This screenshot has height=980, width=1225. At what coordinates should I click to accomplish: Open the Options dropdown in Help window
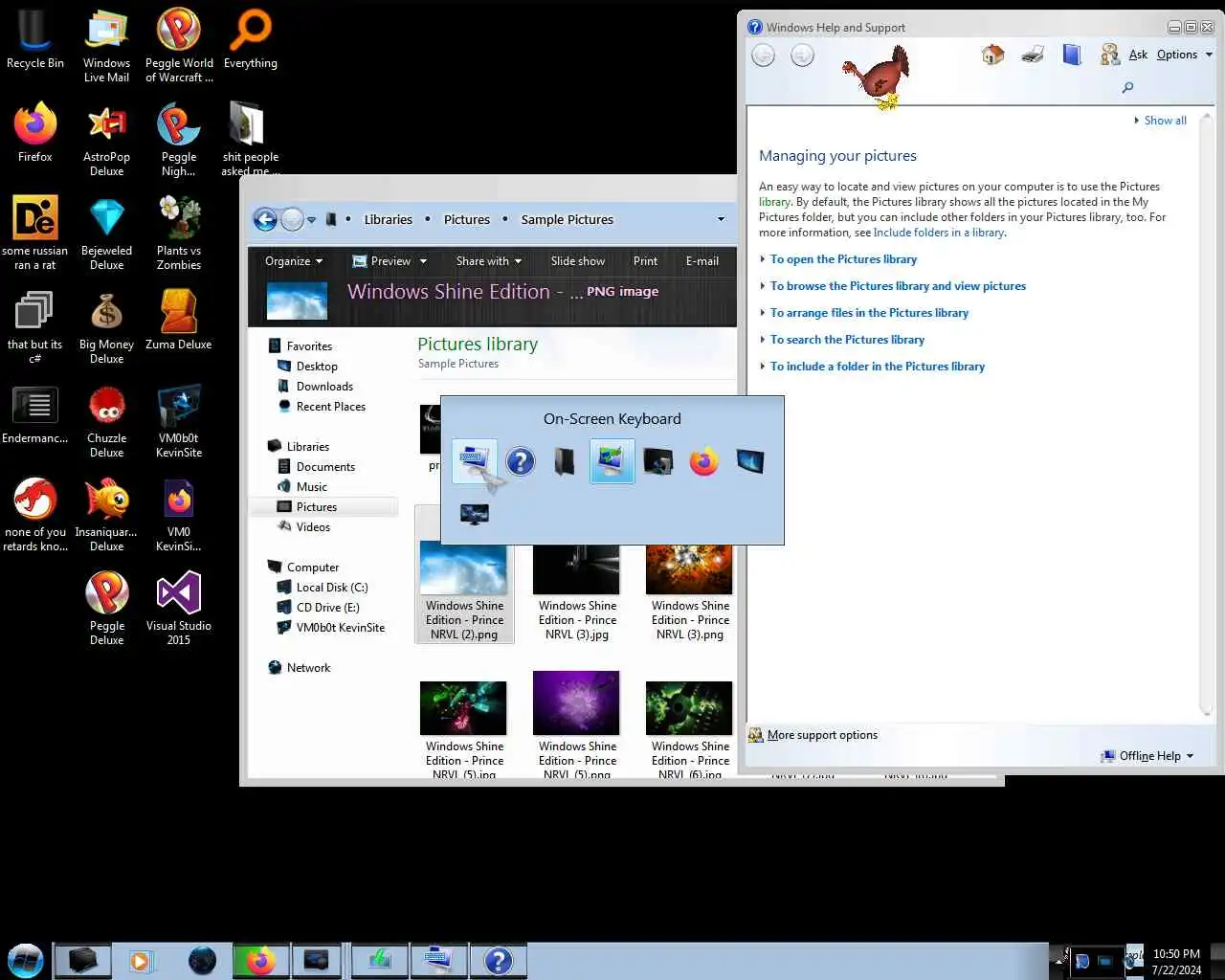1185,55
